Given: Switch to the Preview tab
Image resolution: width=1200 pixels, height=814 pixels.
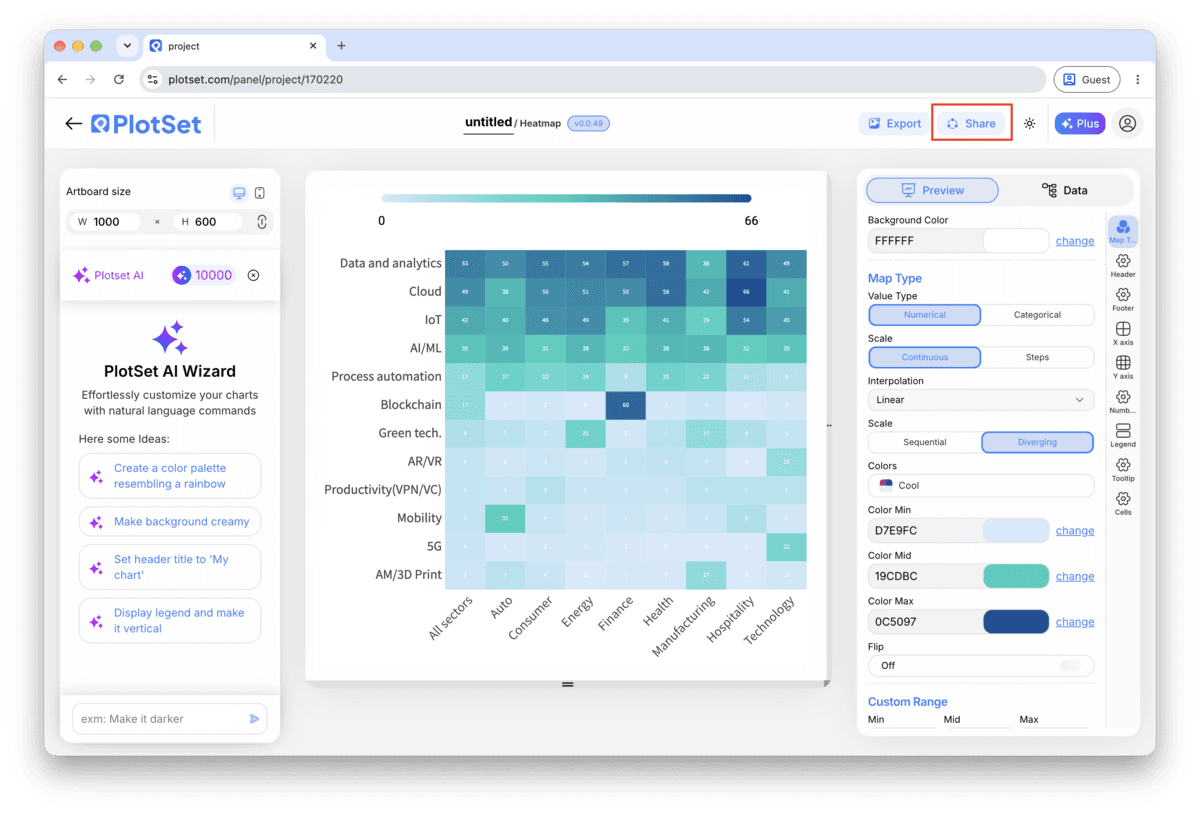Looking at the screenshot, I should pyautogui.click(x=932, y=190).
